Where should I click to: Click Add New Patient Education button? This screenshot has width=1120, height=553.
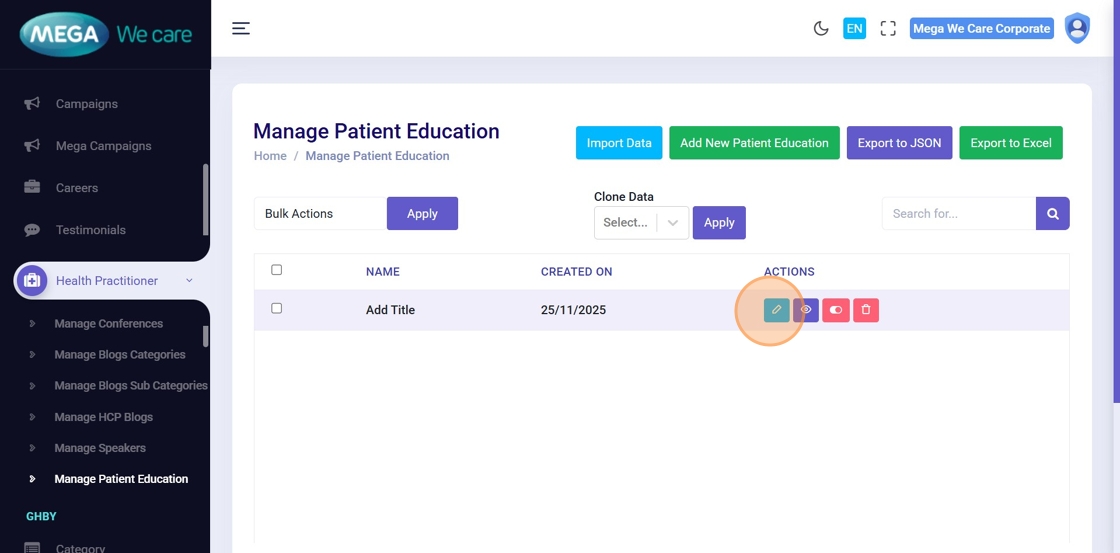pos(754,143)
